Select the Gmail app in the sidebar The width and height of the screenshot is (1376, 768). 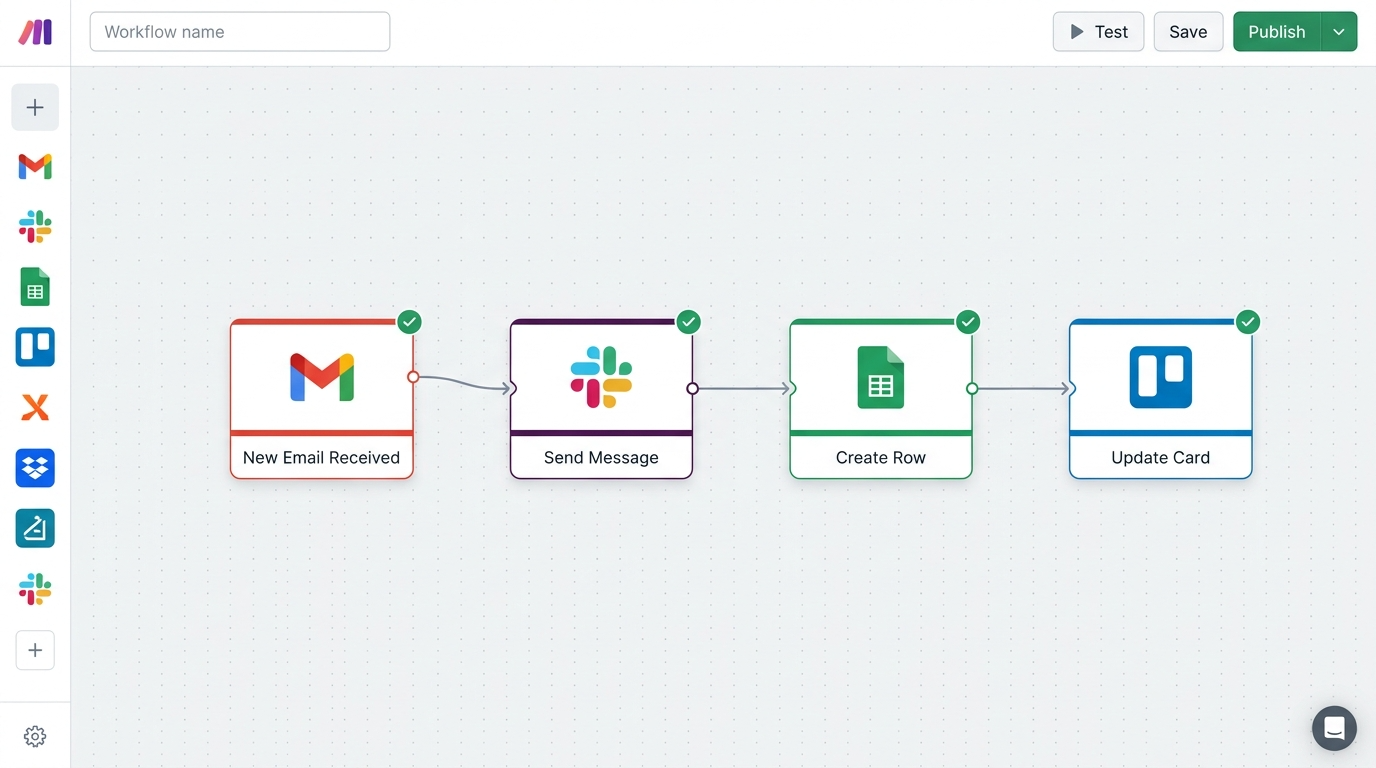35,167
